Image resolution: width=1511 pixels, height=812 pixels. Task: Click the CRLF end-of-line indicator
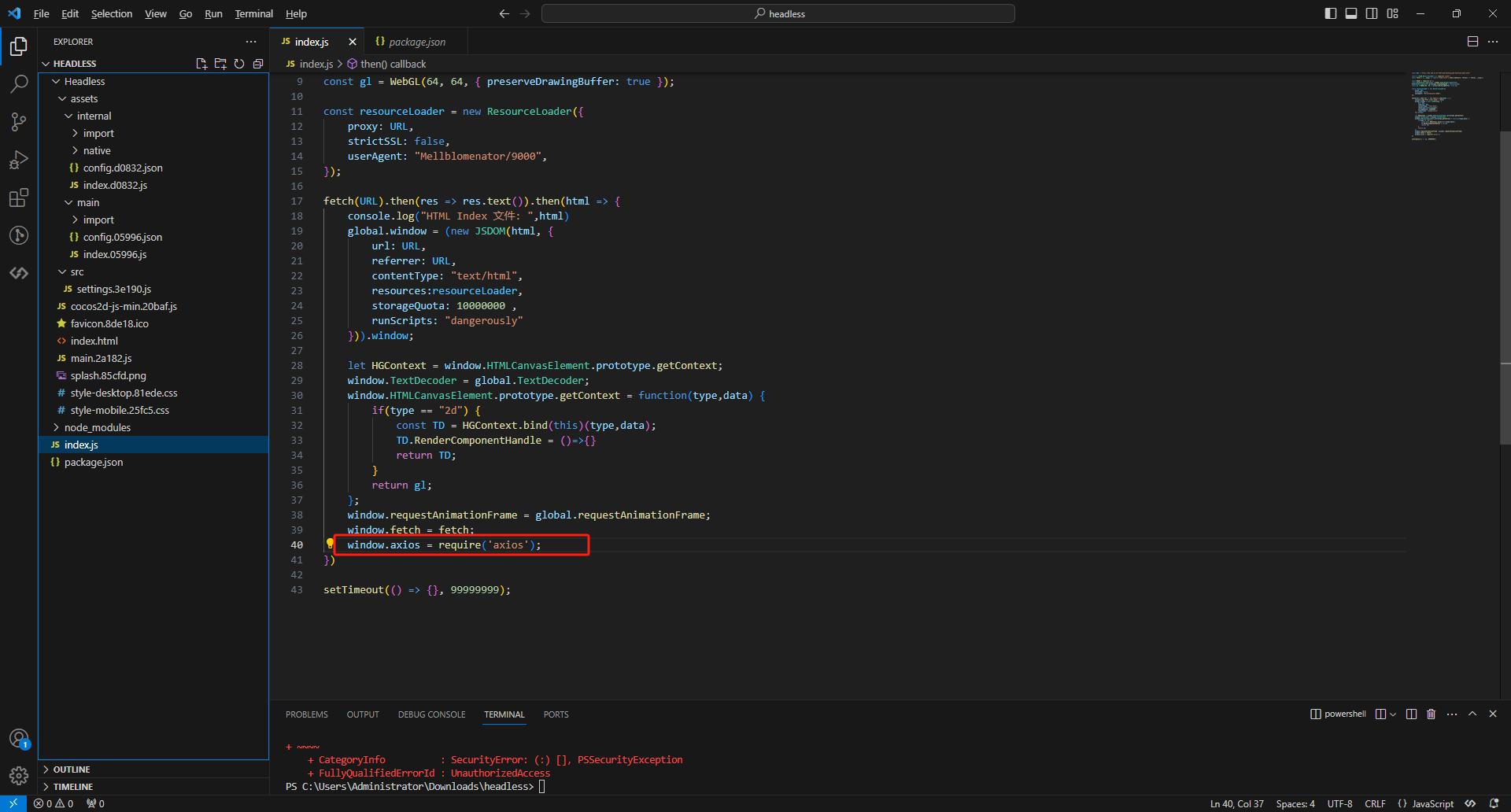(x=1375, y=803)
